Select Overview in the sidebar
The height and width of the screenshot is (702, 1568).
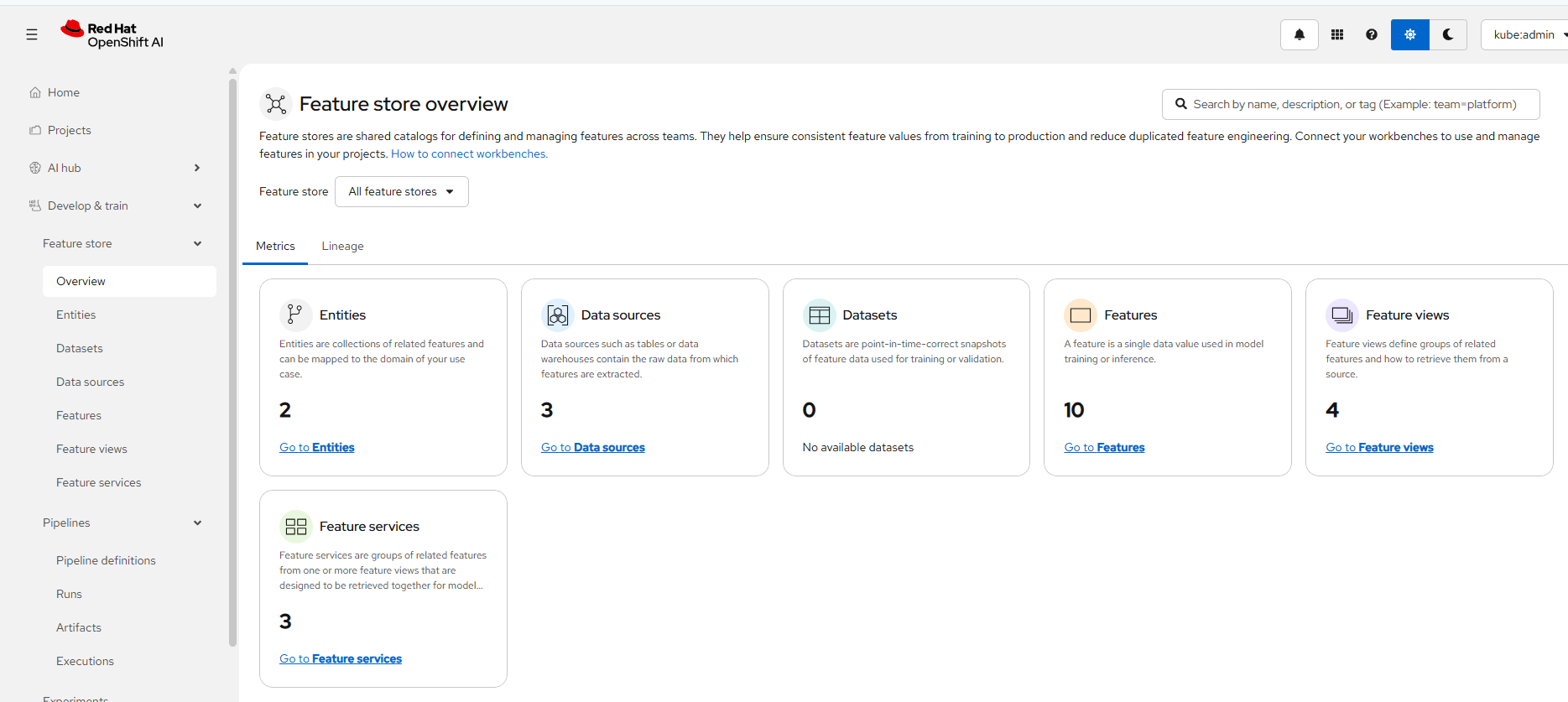pos(129,281)
